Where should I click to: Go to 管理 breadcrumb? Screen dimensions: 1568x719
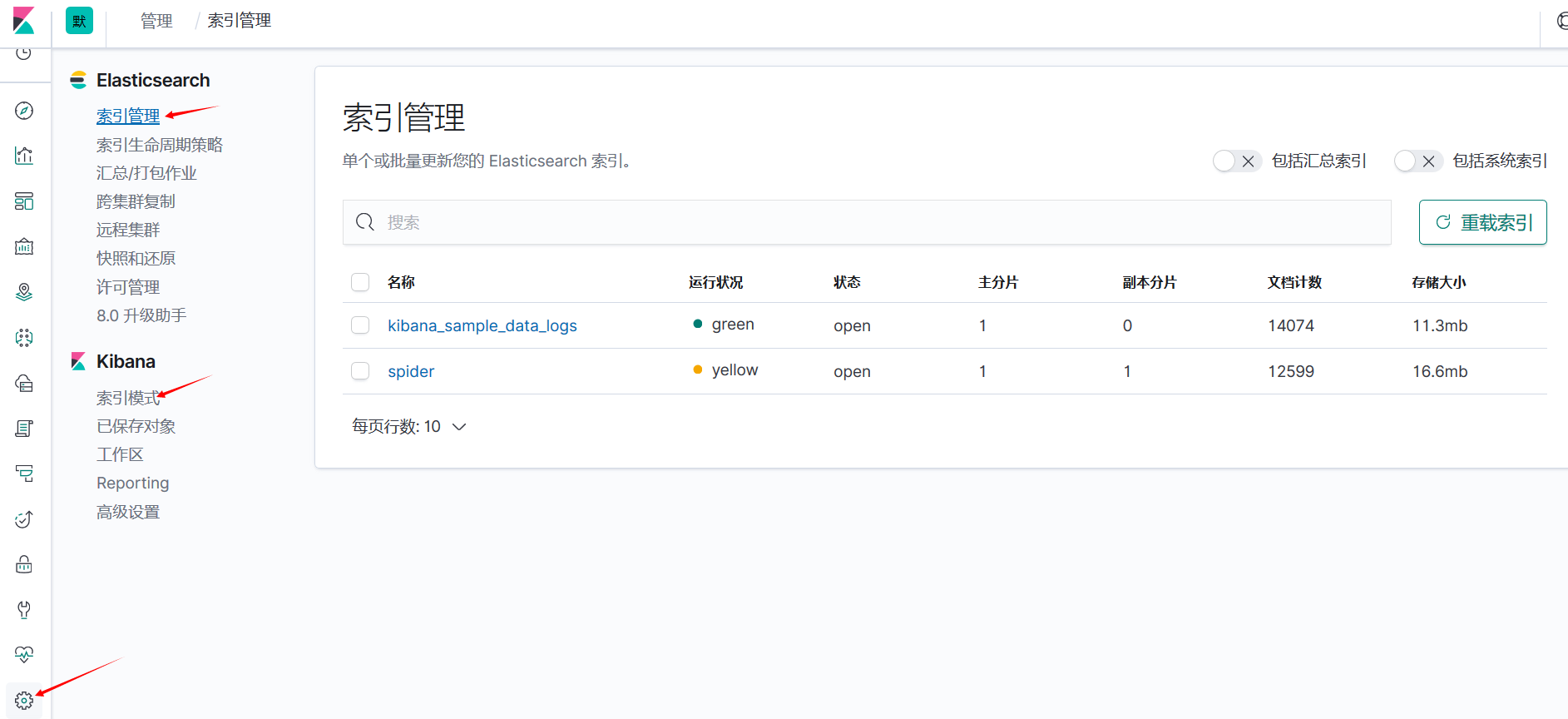pyautogui.click(x=156, y=21)
